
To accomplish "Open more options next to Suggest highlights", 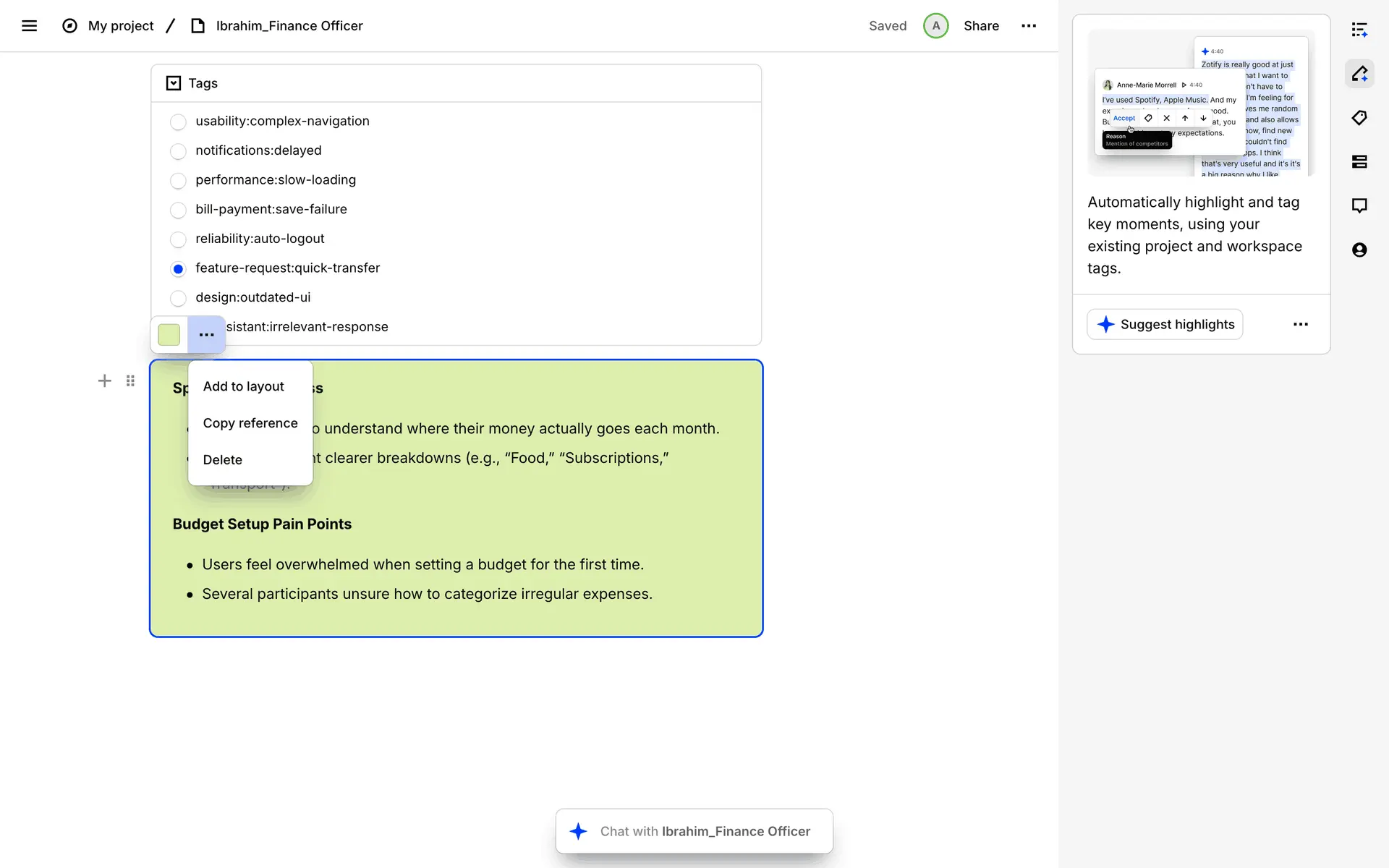I will click(1300, 324).
